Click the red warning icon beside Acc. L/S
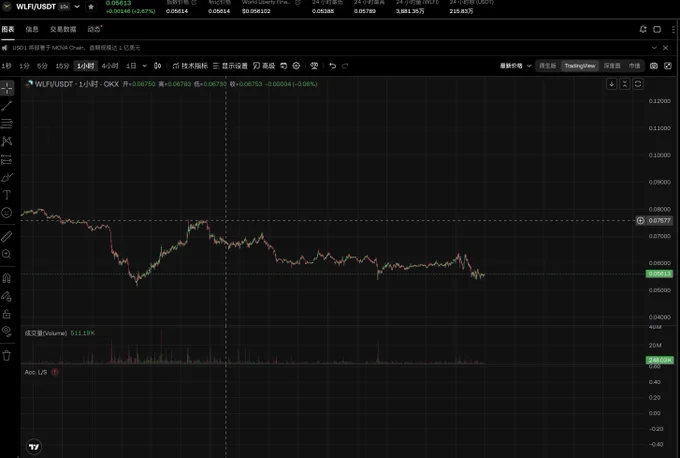The image size is (680, 458). point(55,372)
